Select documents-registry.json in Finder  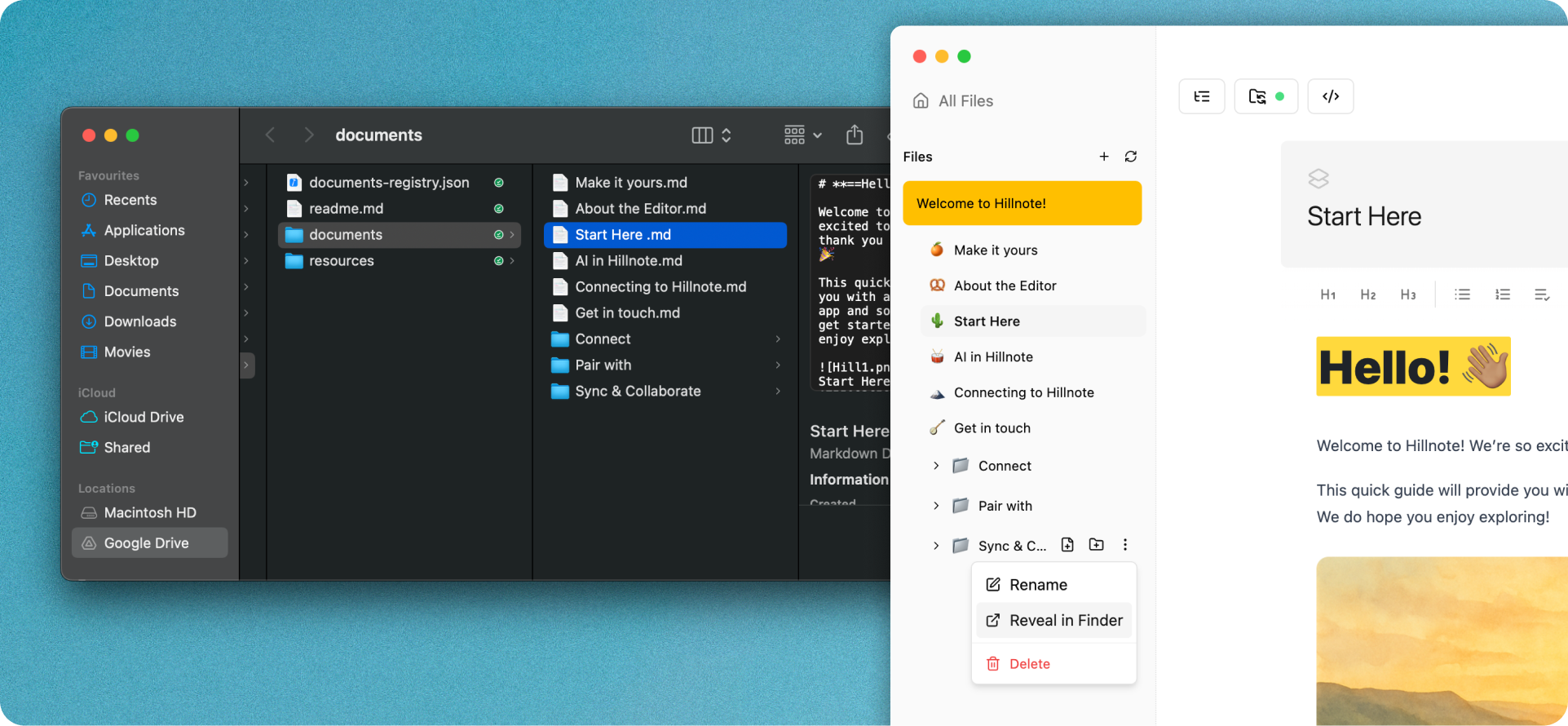pyautogui.click(x=400, y=183)
